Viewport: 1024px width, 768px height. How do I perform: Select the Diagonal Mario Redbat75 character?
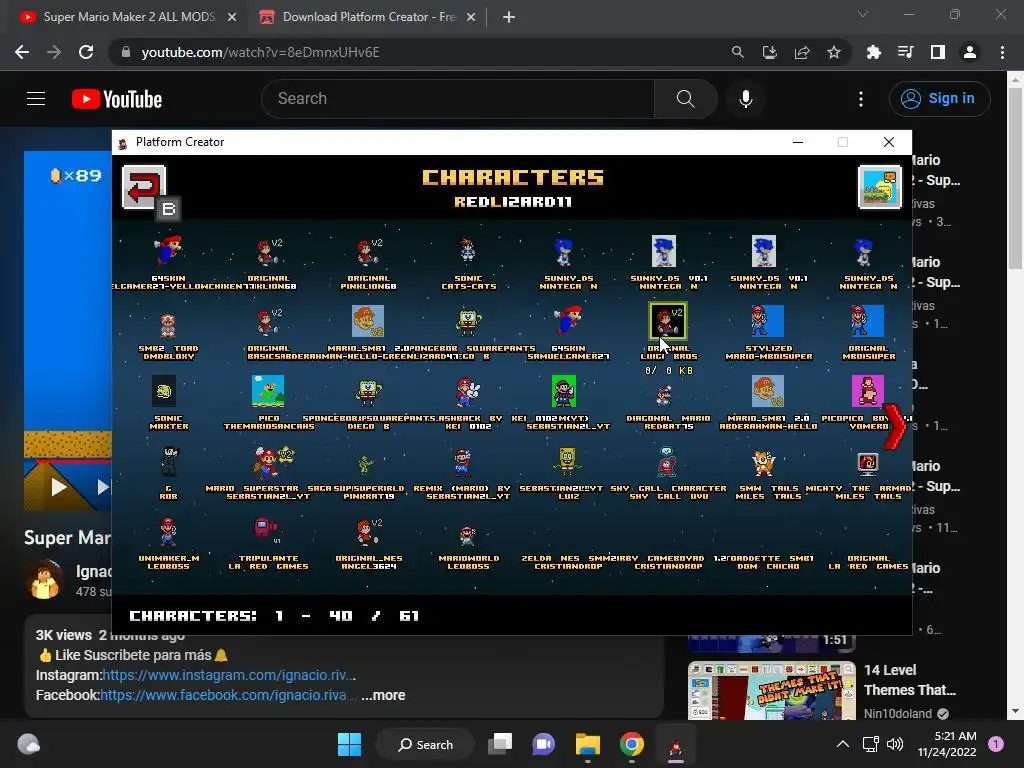click(665, 394)
